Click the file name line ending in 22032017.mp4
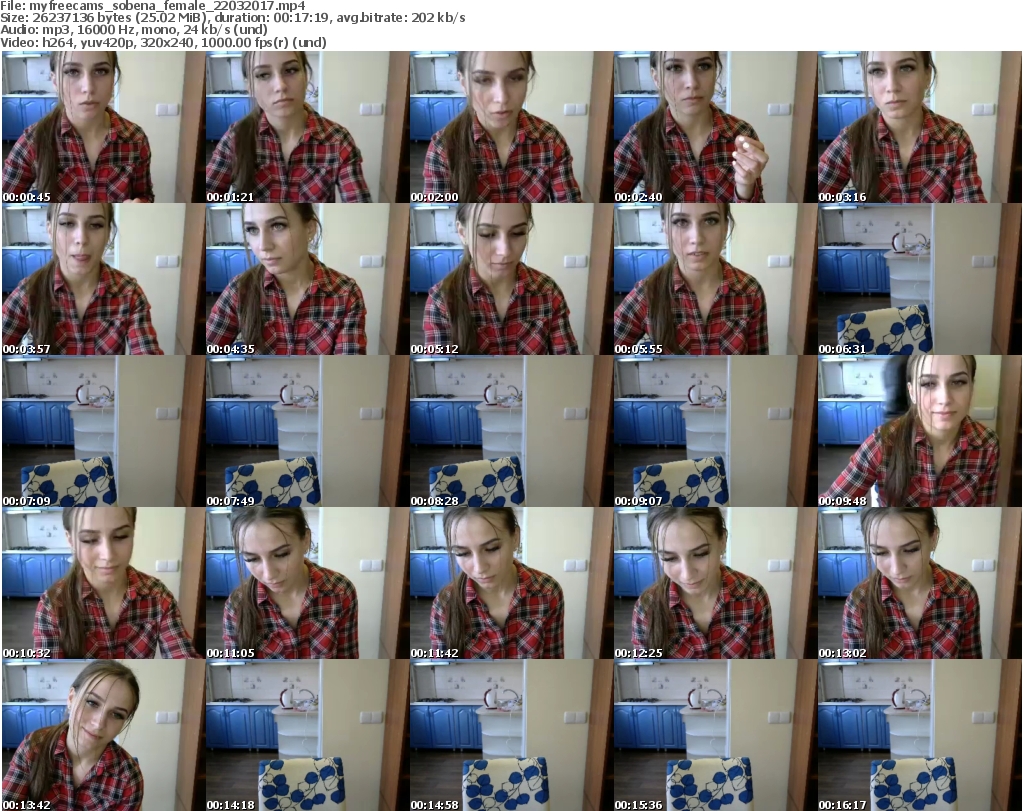This screenshot has width=1024, height=811. coord(153,6)
